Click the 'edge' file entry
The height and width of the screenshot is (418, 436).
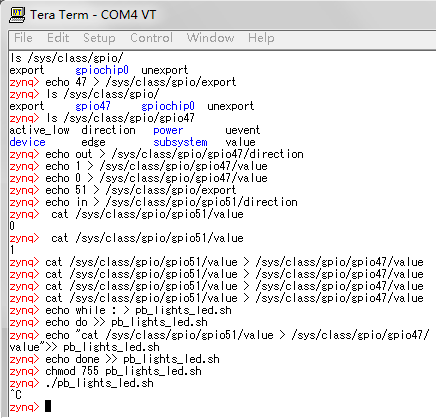(93, 142)
